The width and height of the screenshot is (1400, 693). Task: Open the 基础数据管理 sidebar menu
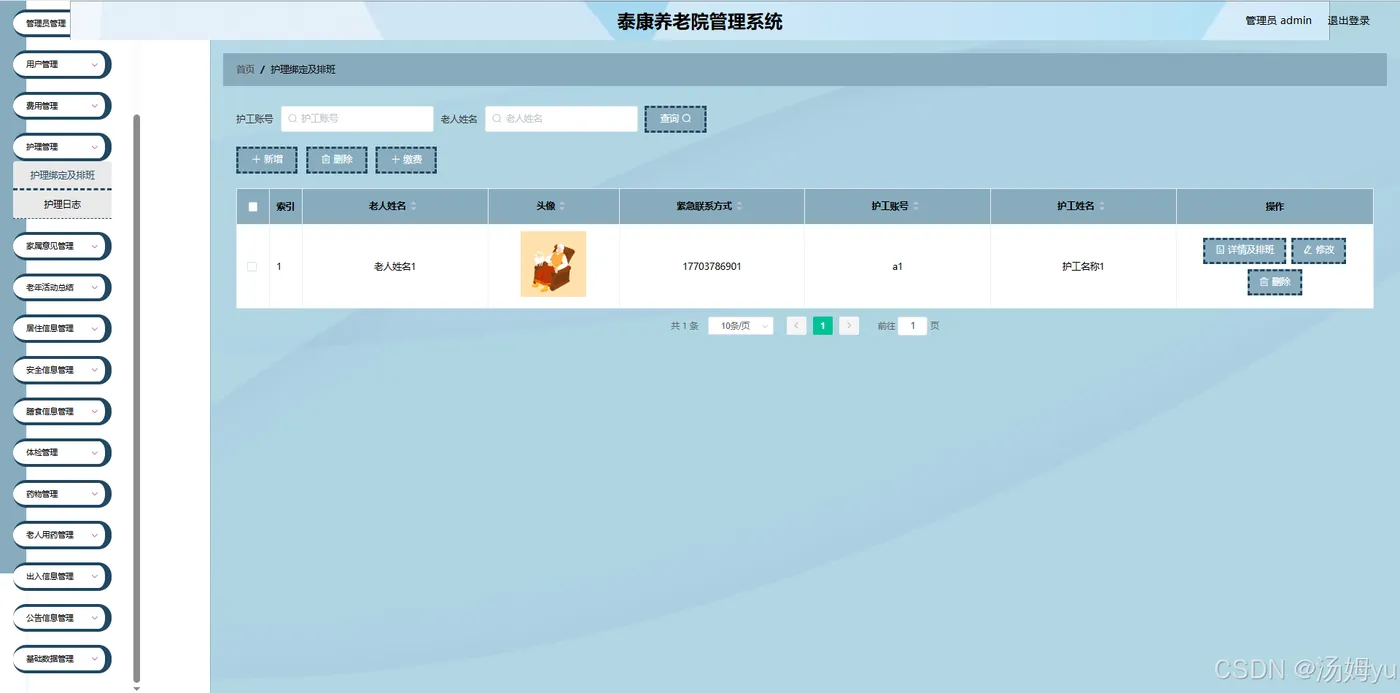(62, 659)
